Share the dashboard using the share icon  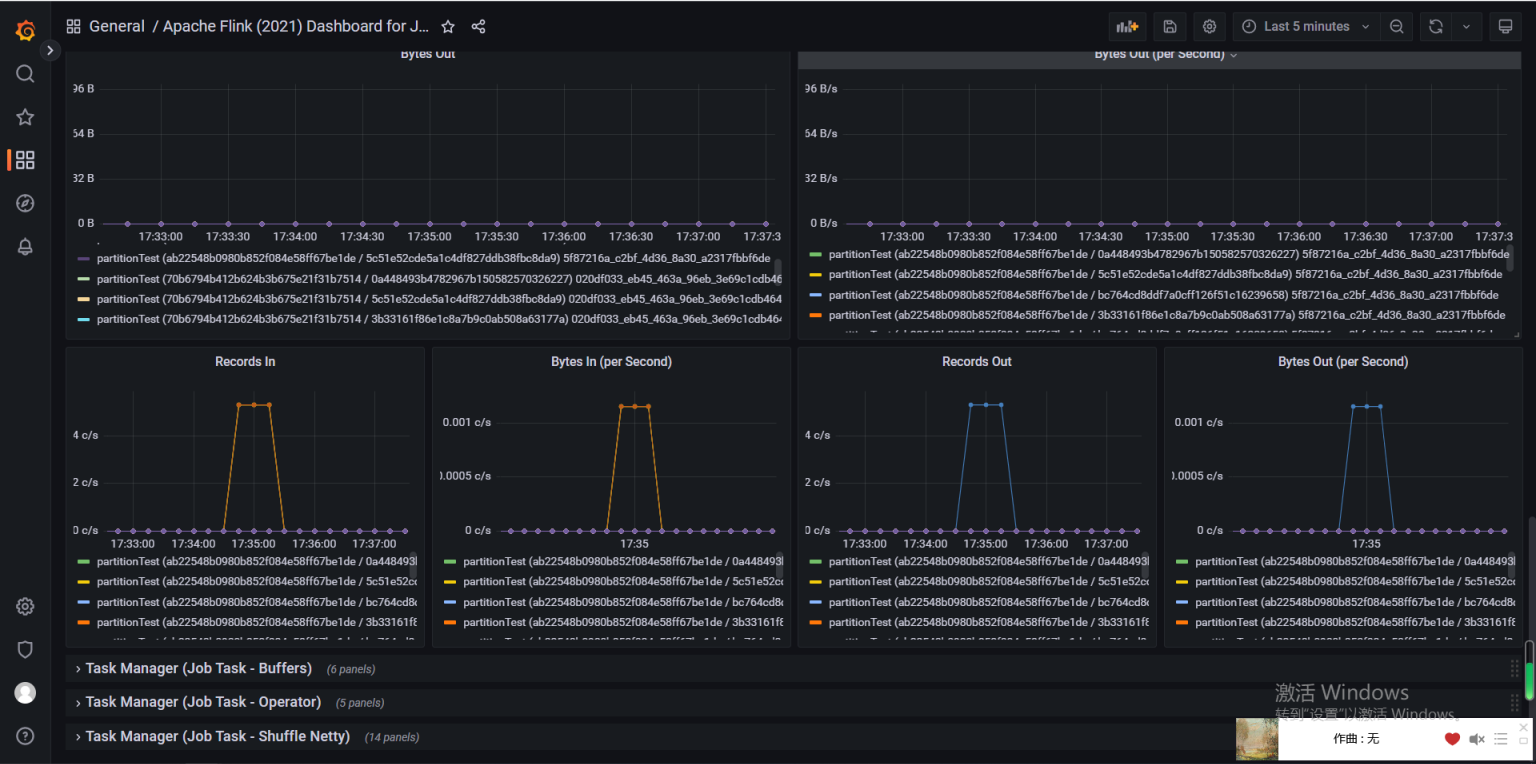pos(478,27)
